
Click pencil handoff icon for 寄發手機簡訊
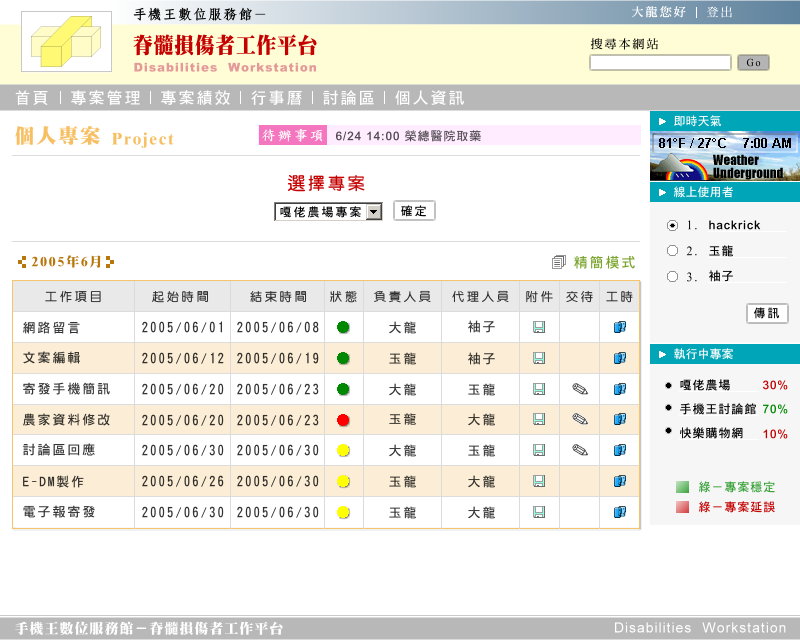coord(579,389)
